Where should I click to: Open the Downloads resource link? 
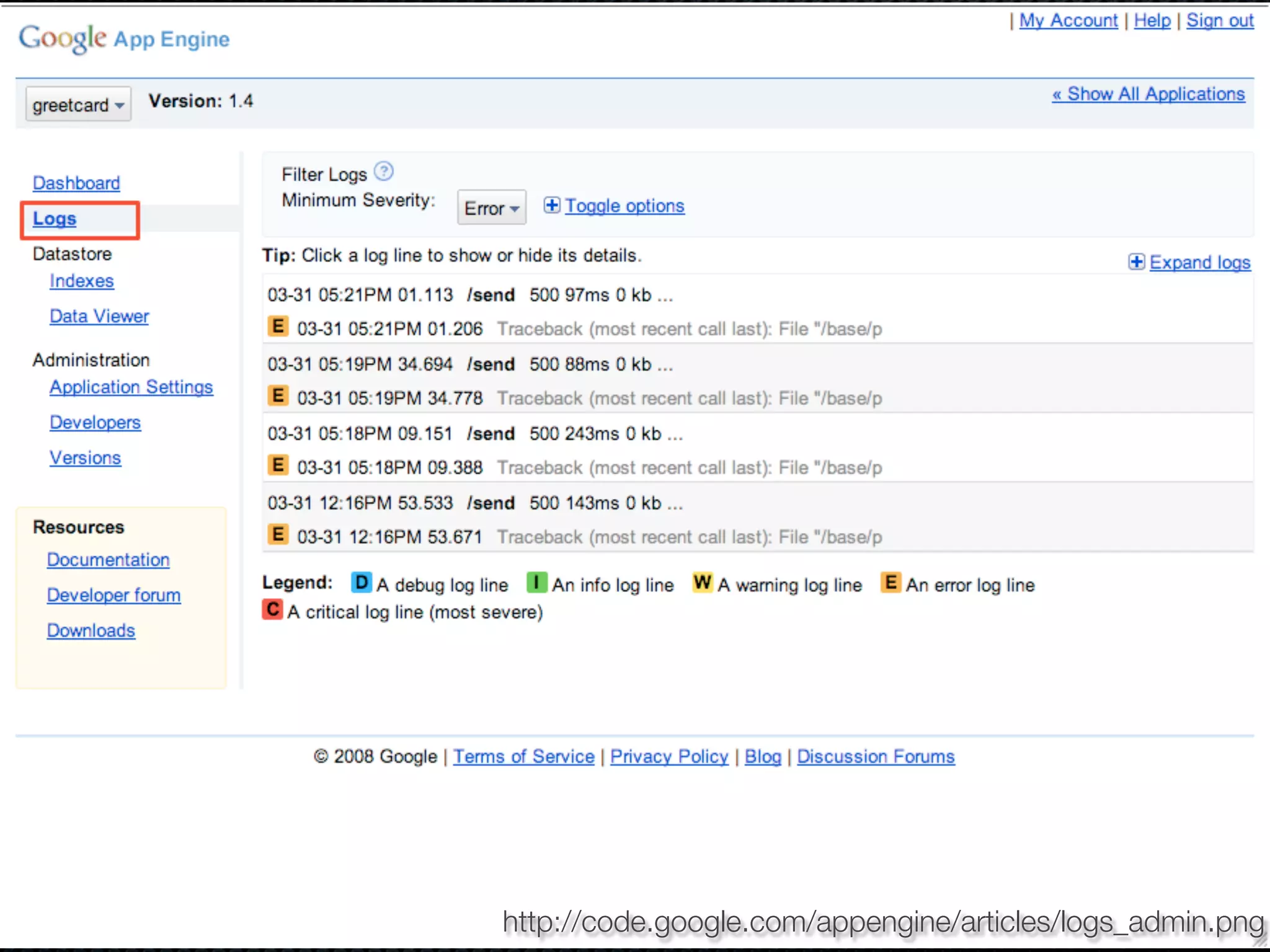tap(91, 631)
